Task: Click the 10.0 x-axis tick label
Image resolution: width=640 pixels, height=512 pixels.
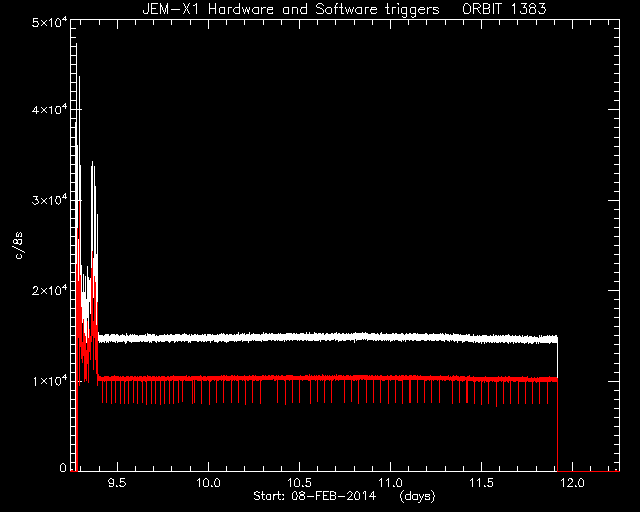Action: pyautogui.click(x=208, y=483)
